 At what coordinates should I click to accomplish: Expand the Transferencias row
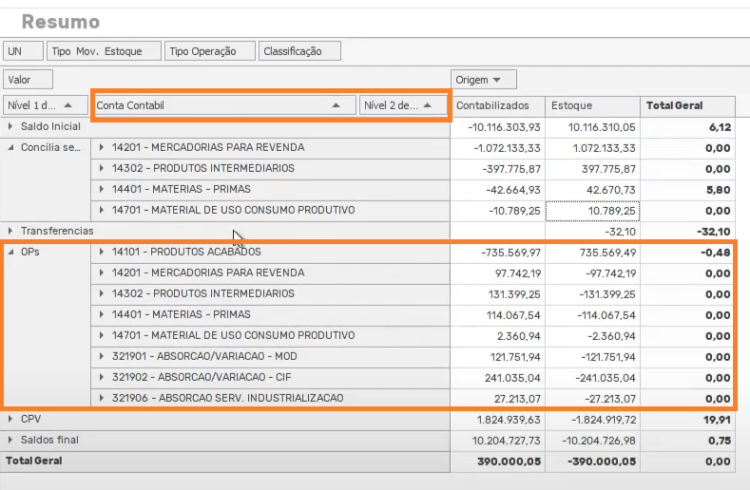11,231
